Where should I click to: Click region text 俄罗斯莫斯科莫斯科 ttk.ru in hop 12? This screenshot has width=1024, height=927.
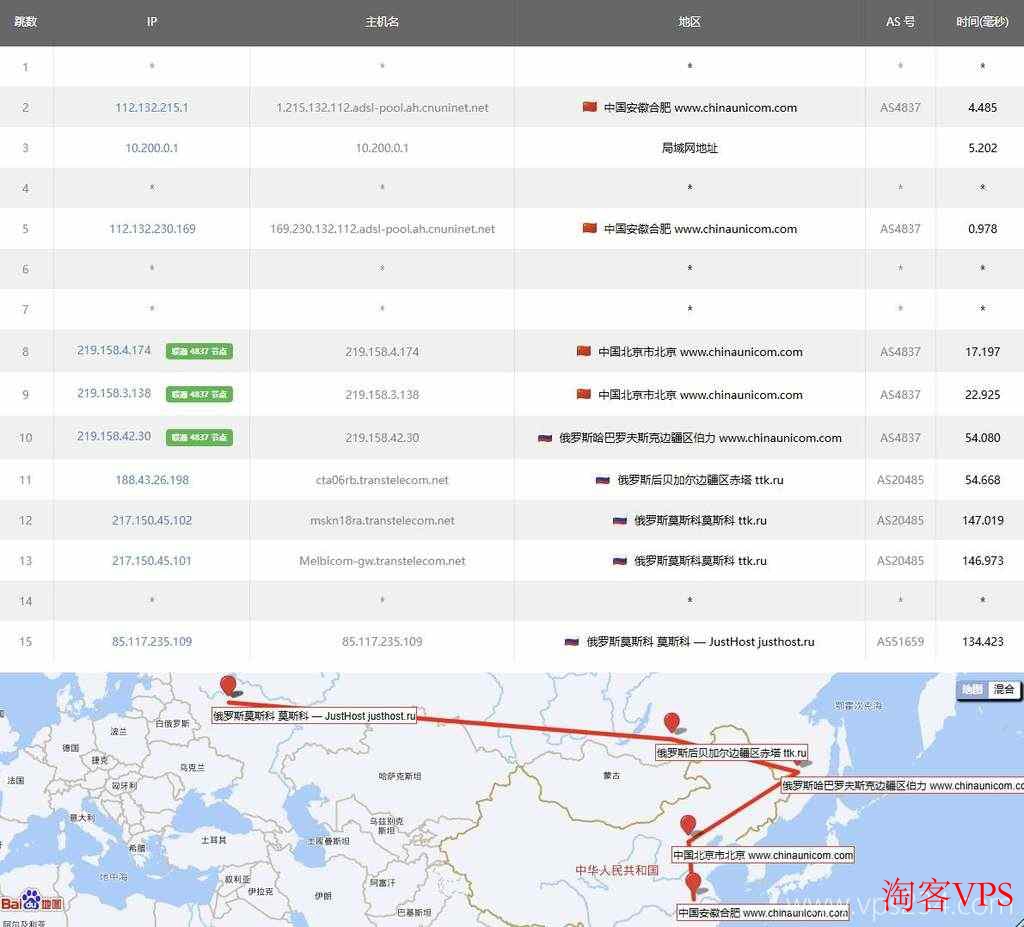tap(700, 521)
